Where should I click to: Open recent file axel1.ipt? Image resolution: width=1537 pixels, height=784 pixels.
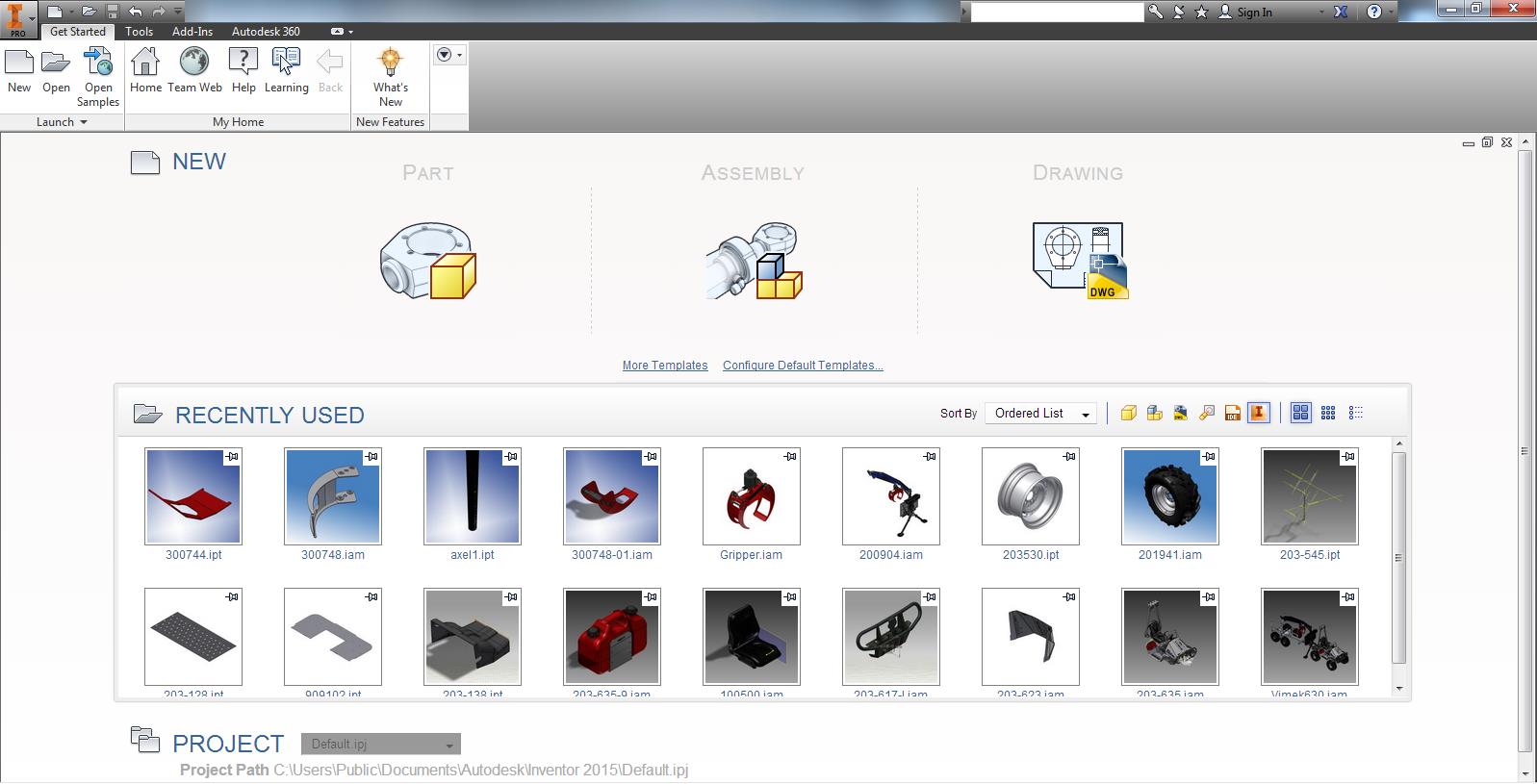(473, 496)
